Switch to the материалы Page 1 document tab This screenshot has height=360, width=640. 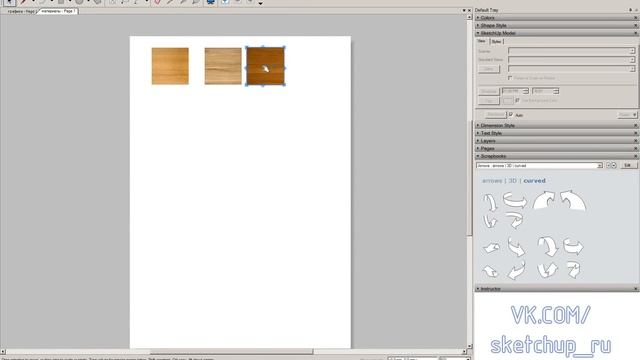tap(58, 11)
